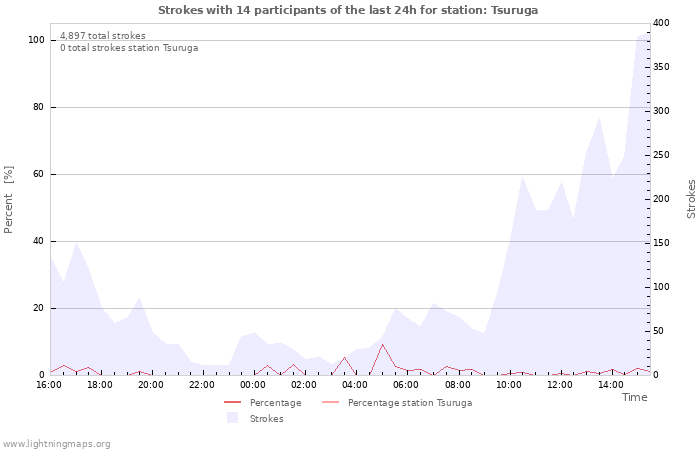The image size is (700, 450).
Task: Click the www.lightningmaps.org footer text
Action: tap(56, 444)
